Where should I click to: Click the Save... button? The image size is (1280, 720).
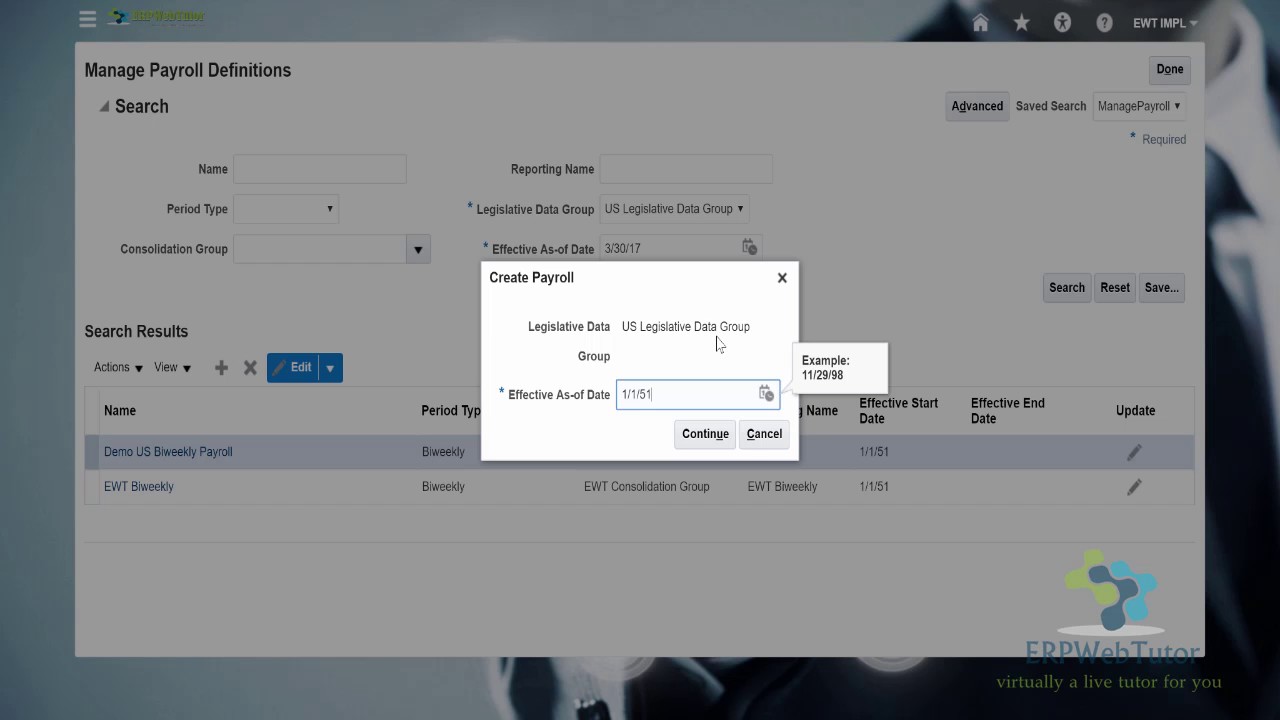[1162, 287]
